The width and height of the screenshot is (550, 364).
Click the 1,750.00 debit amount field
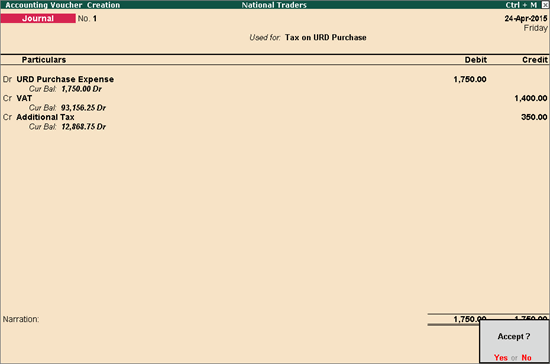tap(470, 79)
